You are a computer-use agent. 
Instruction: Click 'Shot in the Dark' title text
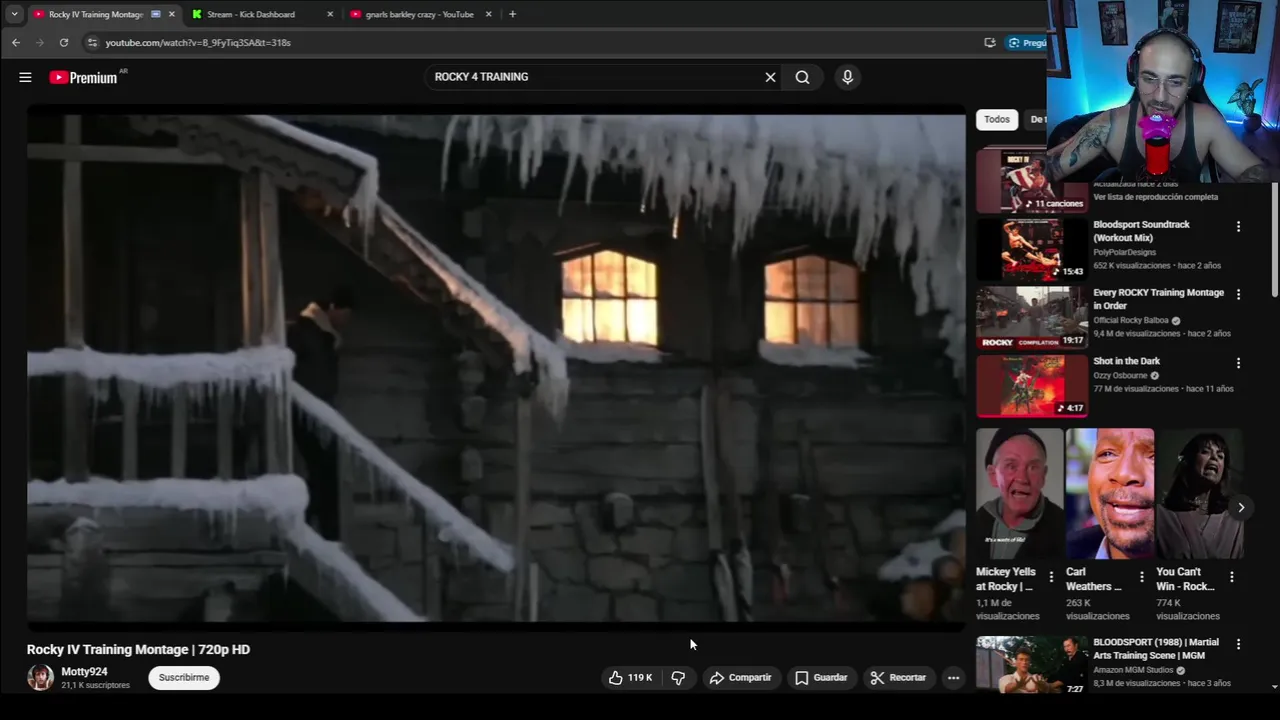1126,361
